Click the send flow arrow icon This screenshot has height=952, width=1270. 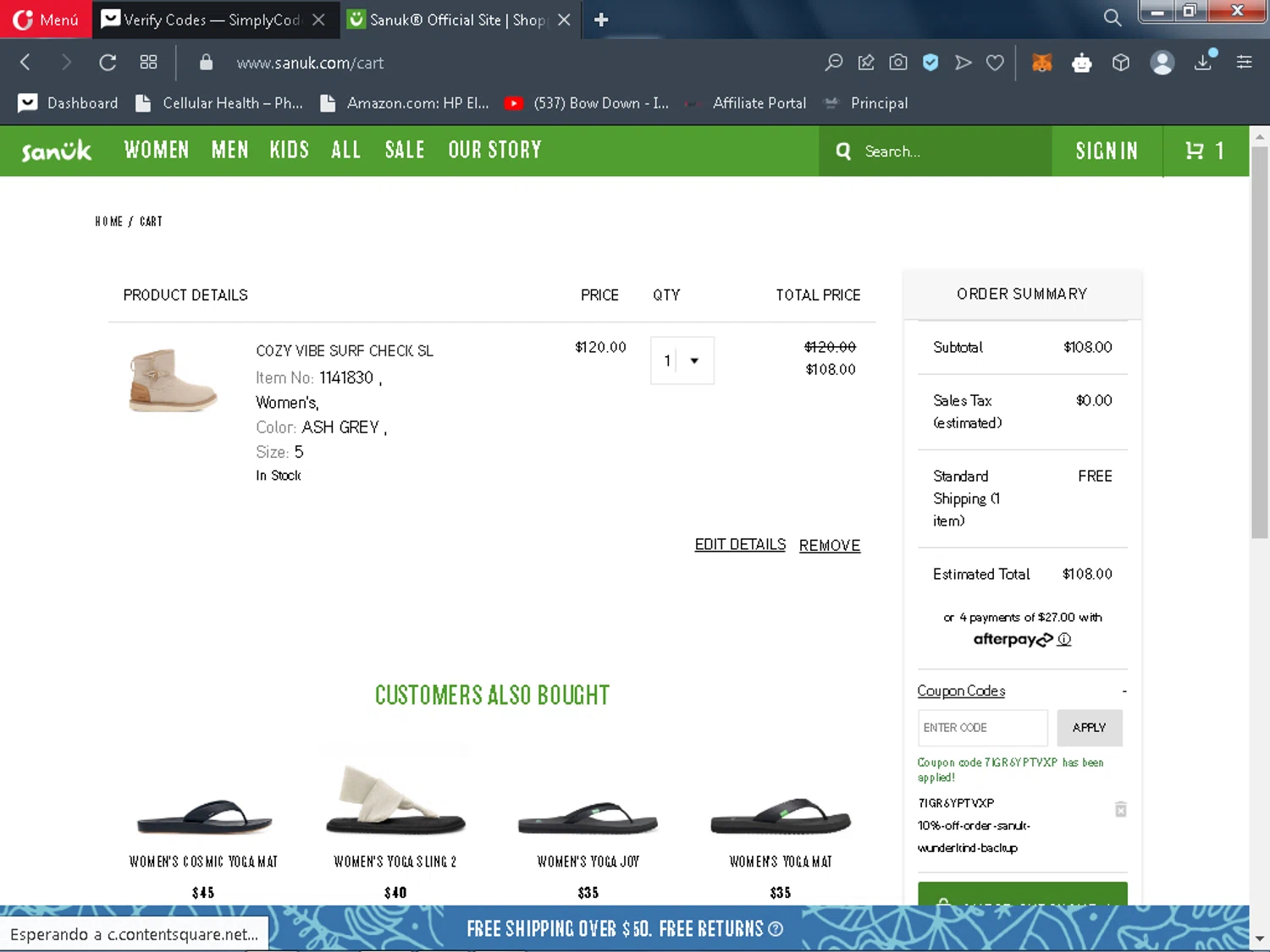(x=963, y=62)
